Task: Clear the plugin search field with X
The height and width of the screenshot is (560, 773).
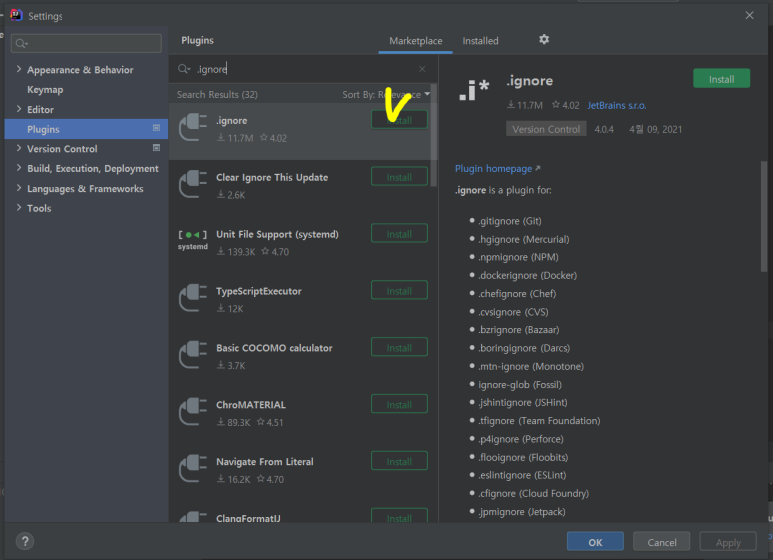Action: [422, 69]
